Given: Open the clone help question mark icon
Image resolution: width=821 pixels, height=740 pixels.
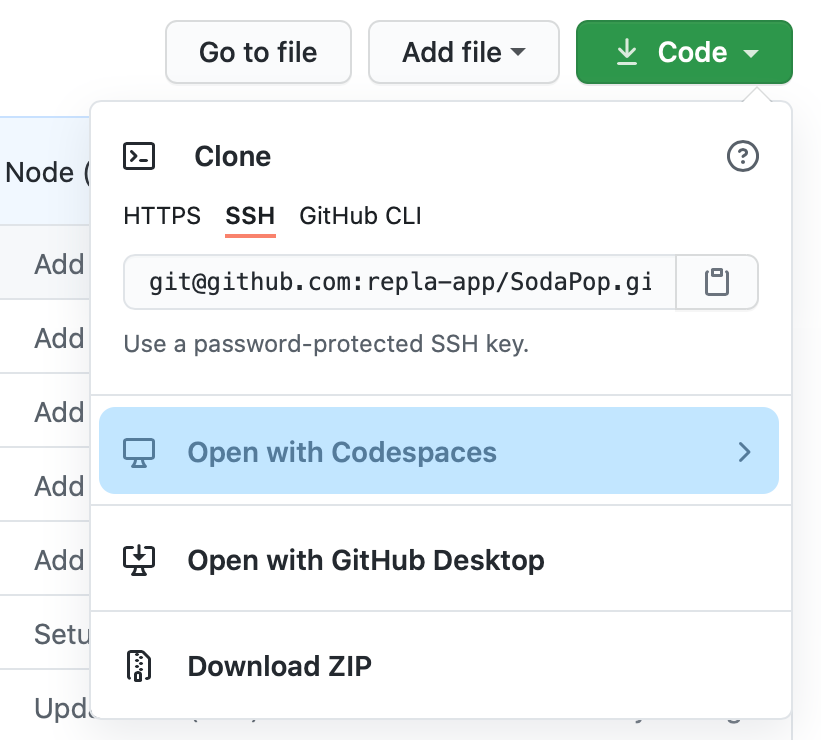Looking at the screenshot, I should click(742, 156).
